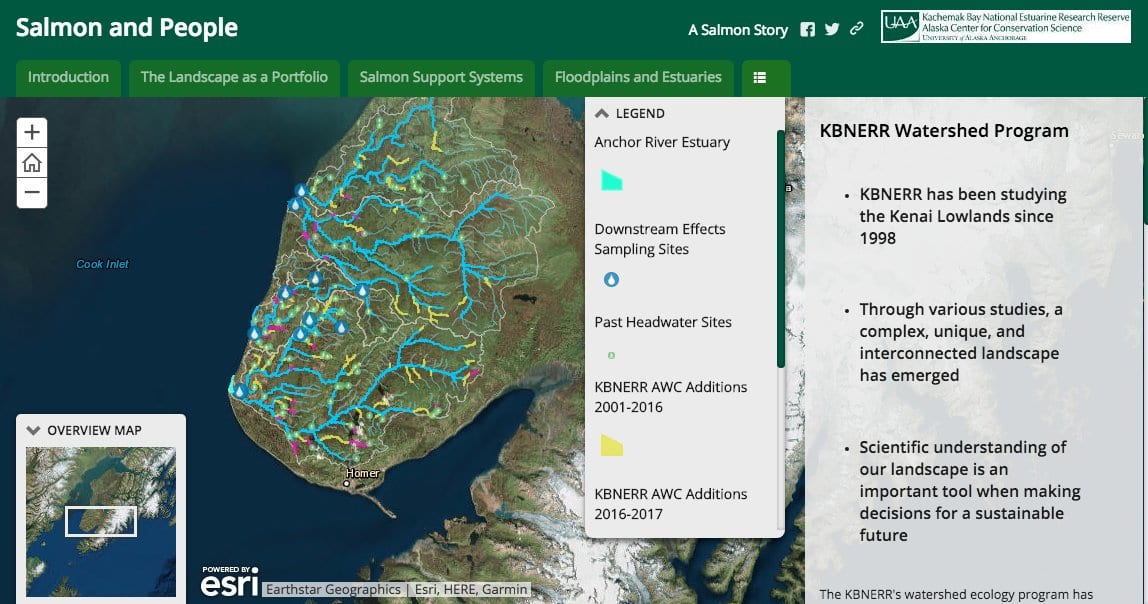Click the legend panel scrollbar

[780, 250]
